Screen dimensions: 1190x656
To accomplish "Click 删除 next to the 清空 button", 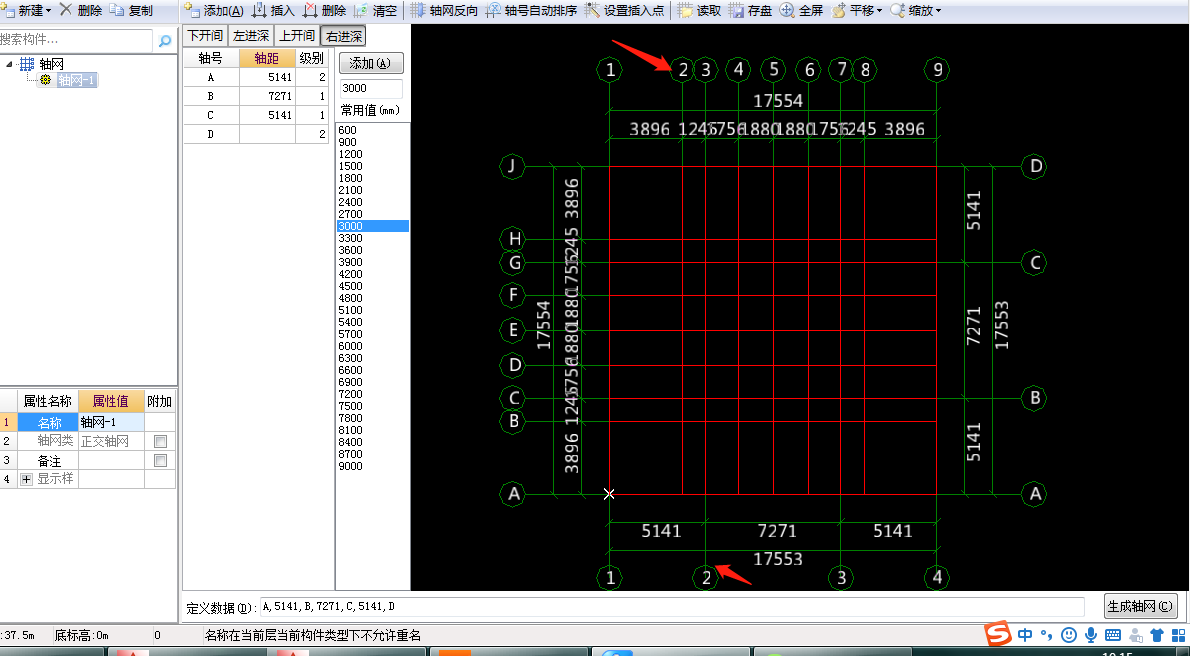I will 324,11.
